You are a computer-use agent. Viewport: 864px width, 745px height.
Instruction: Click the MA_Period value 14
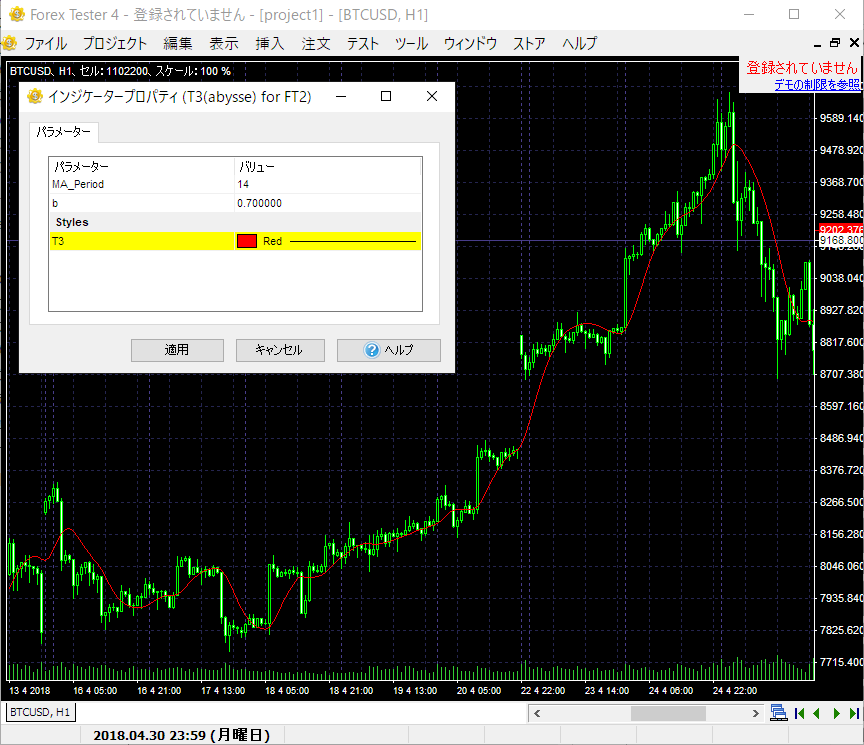243,184
